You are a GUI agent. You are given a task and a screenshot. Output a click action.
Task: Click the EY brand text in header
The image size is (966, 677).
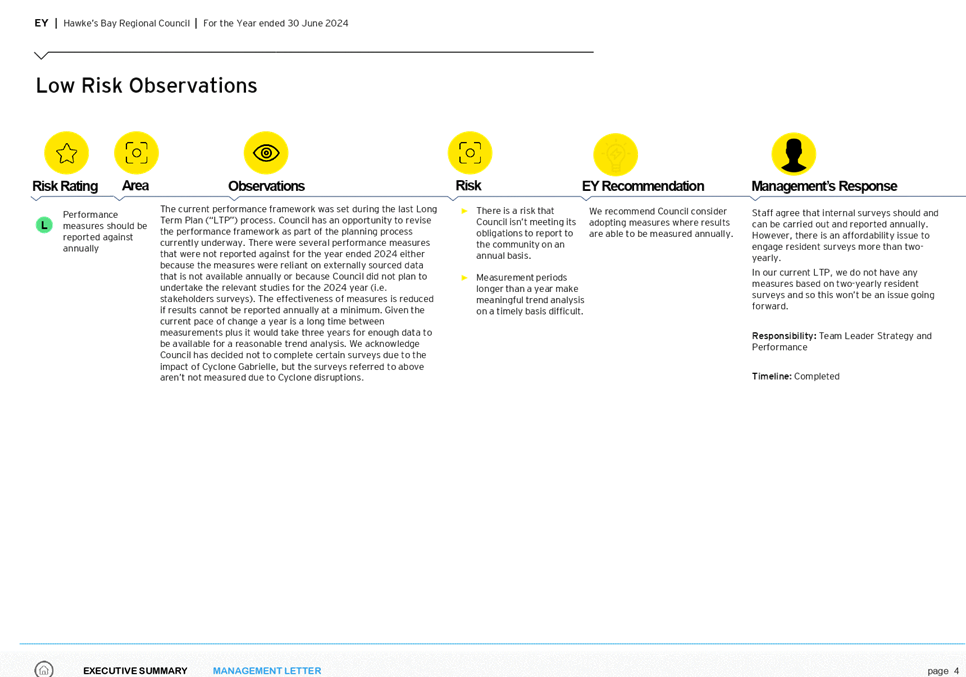(x=41, y=23)
